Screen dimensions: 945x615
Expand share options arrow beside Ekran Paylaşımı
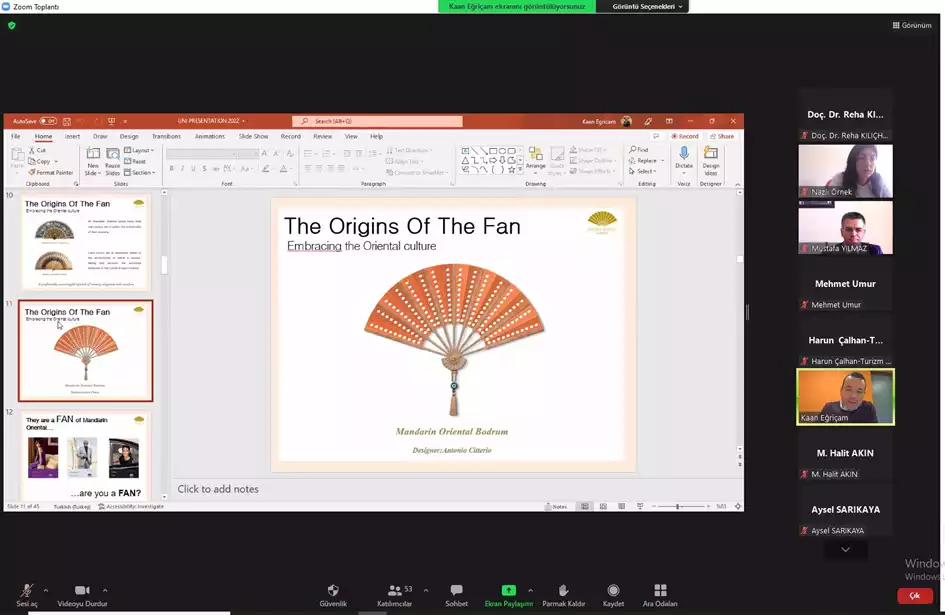coord(530,590)
